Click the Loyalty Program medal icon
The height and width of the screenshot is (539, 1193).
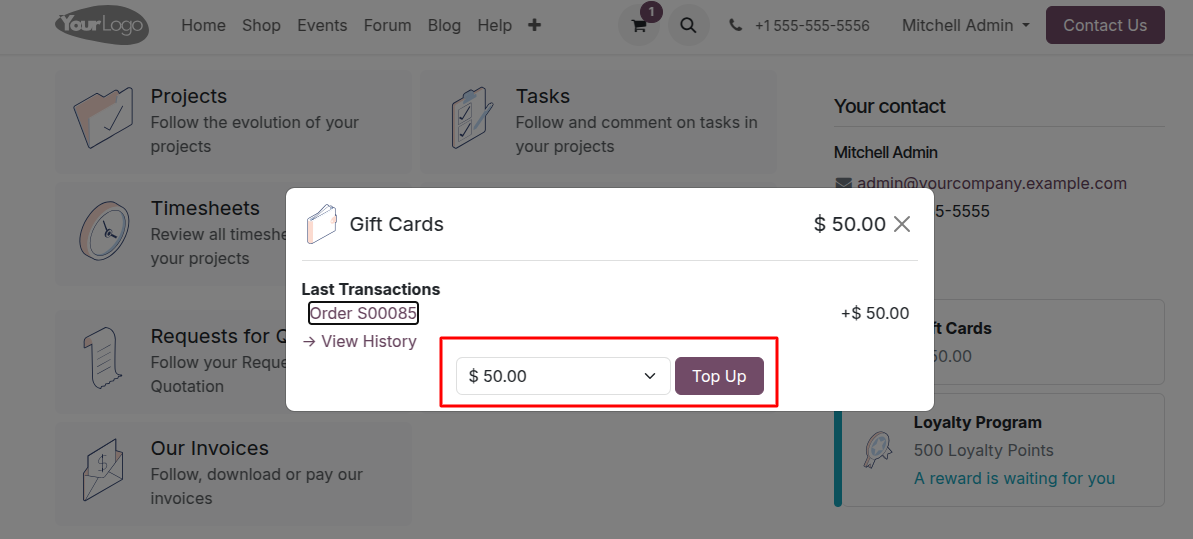(877, 450)
